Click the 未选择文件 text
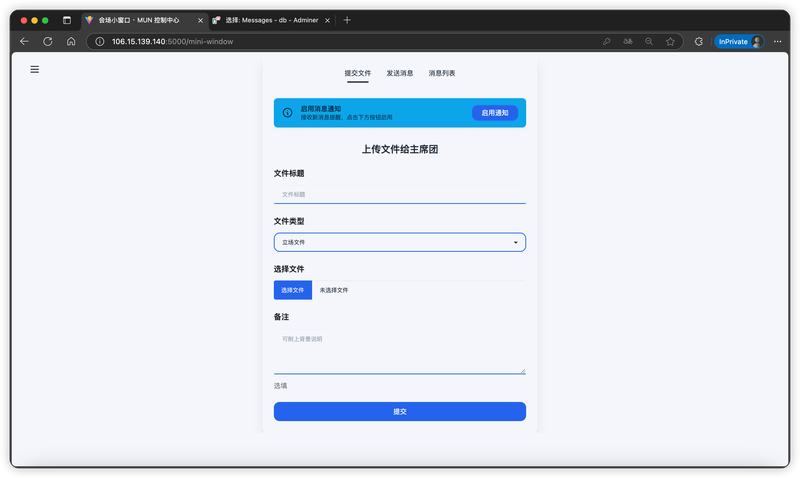Image resolution: width=800 pixels, height=478 pixels. [x=334, y=290]
